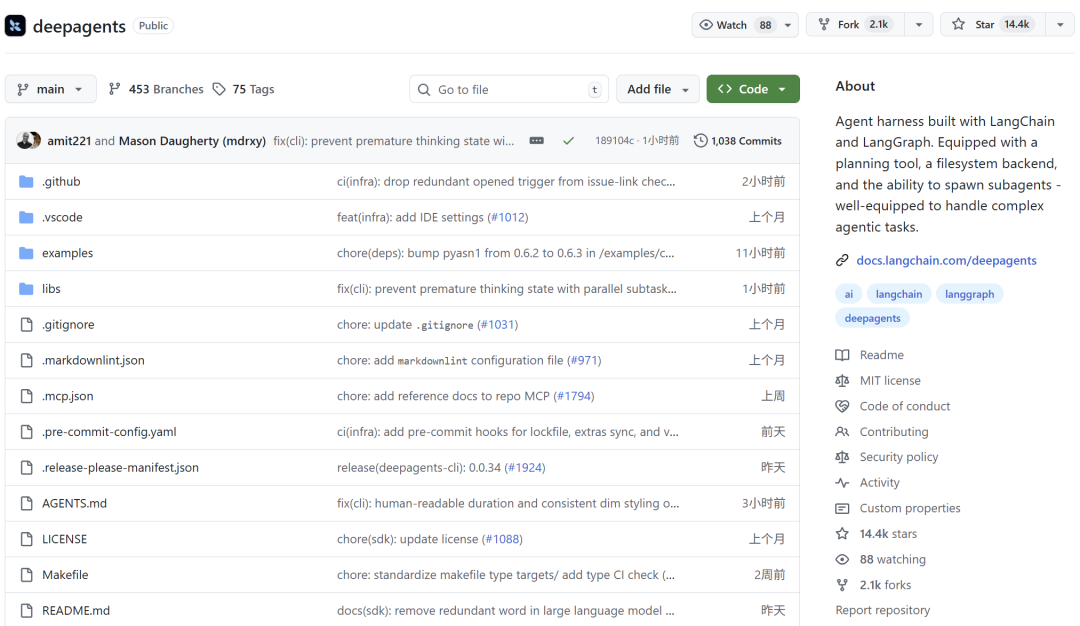Open the green Code dropdown
The image size is (1080, 626).
point(752,89)
